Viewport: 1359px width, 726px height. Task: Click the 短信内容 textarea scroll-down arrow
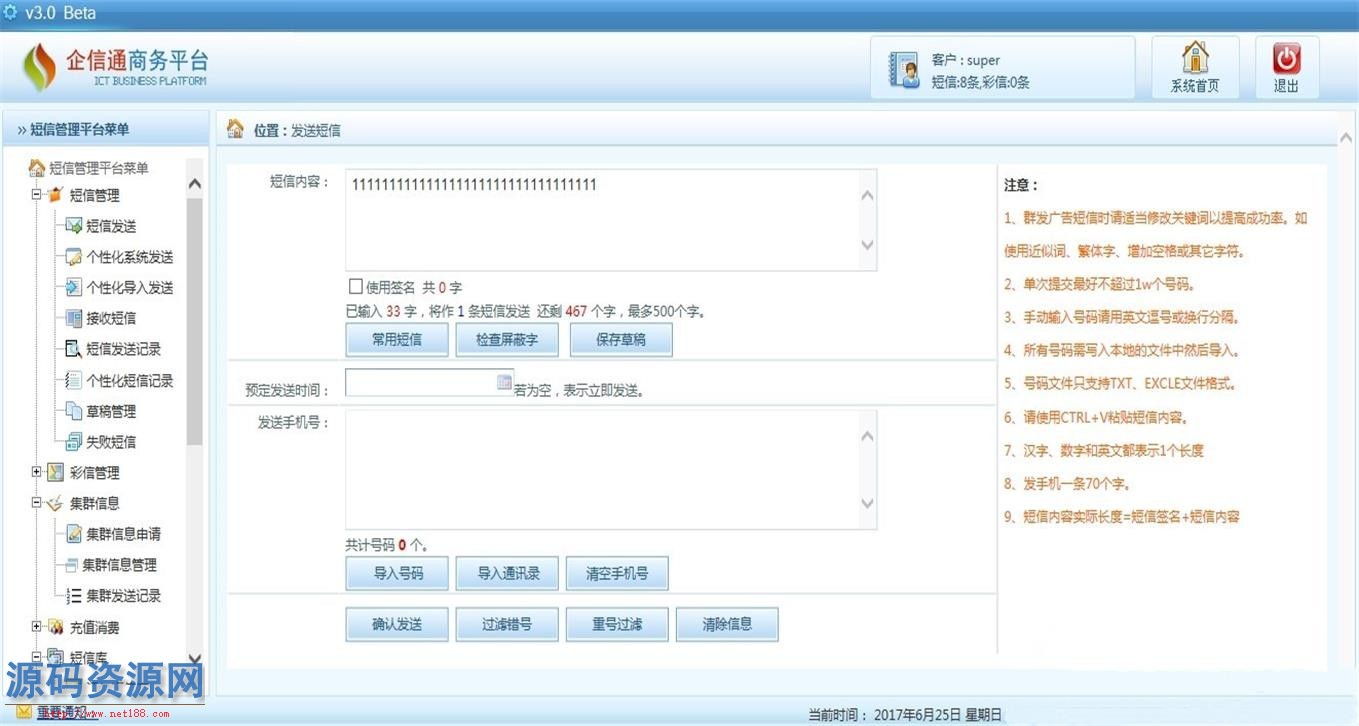pos(867,245)
